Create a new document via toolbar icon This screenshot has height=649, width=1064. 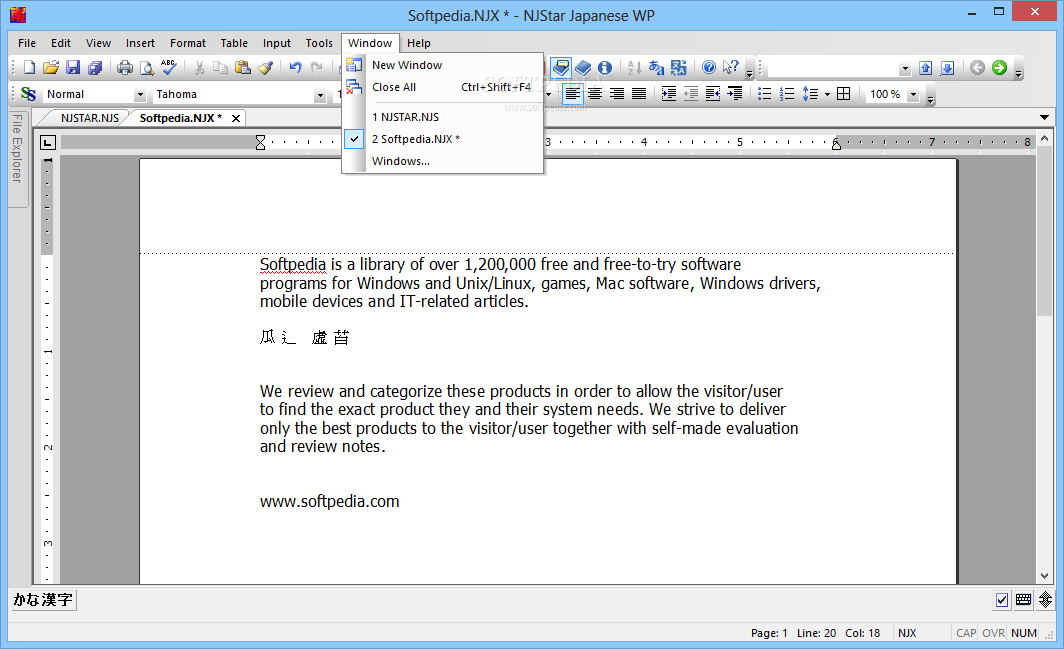click(x=29, y=67)
